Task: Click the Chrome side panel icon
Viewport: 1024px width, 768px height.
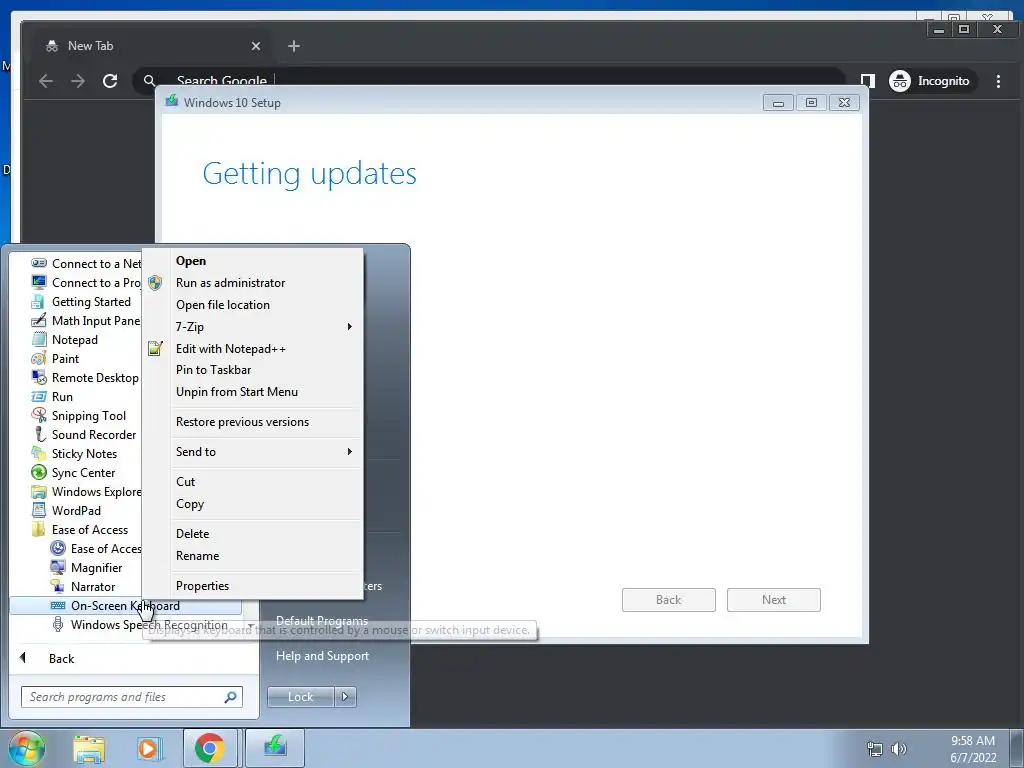Action: point(867,80)
